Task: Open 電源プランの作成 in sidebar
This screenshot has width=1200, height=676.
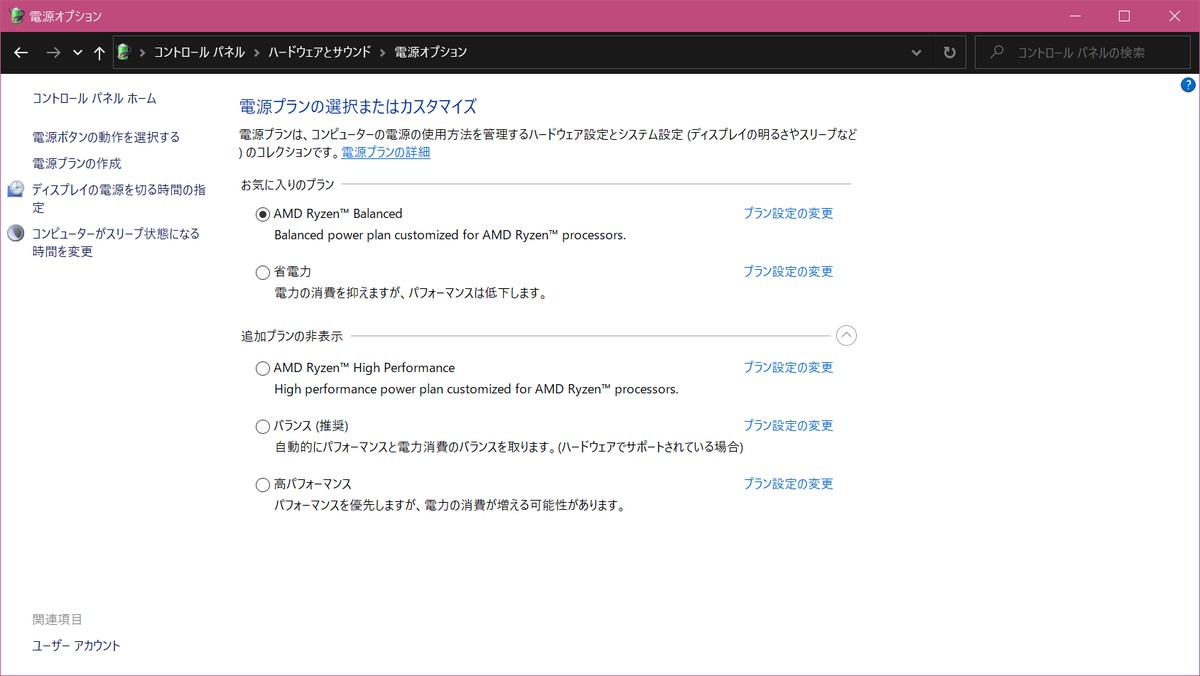Action: pyautogui.click(x=77, y=163)
